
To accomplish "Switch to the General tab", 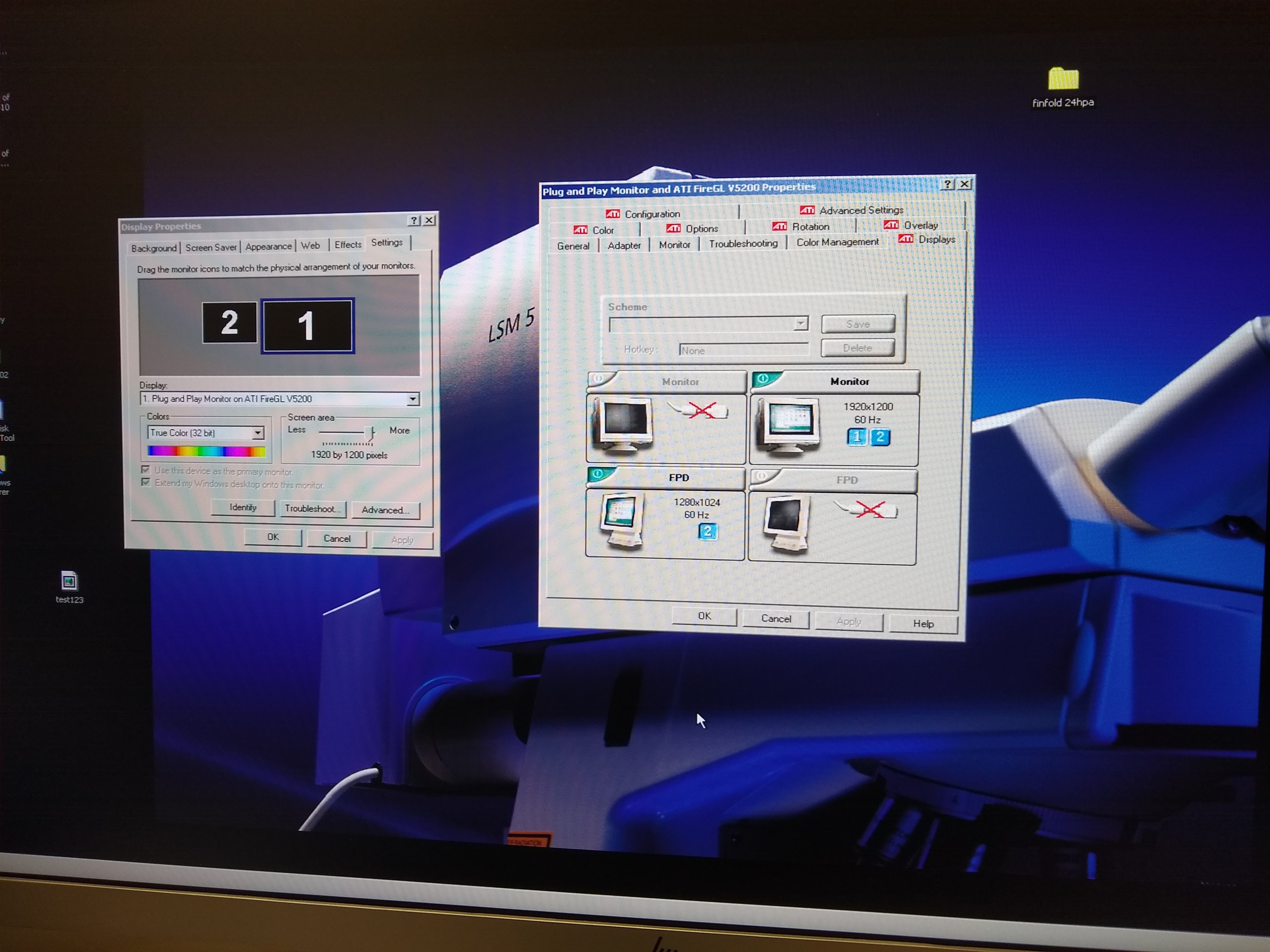I will pos(573,246).
